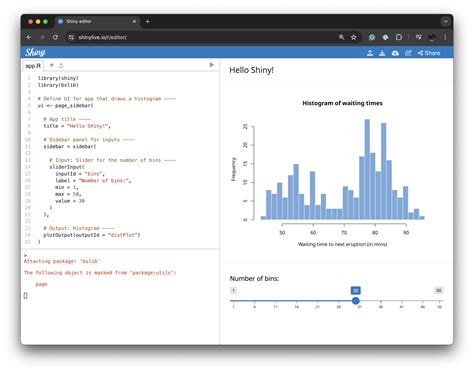Click the zoom magnifier icon in address bar
Screen dimensions: 474x372
342,37
